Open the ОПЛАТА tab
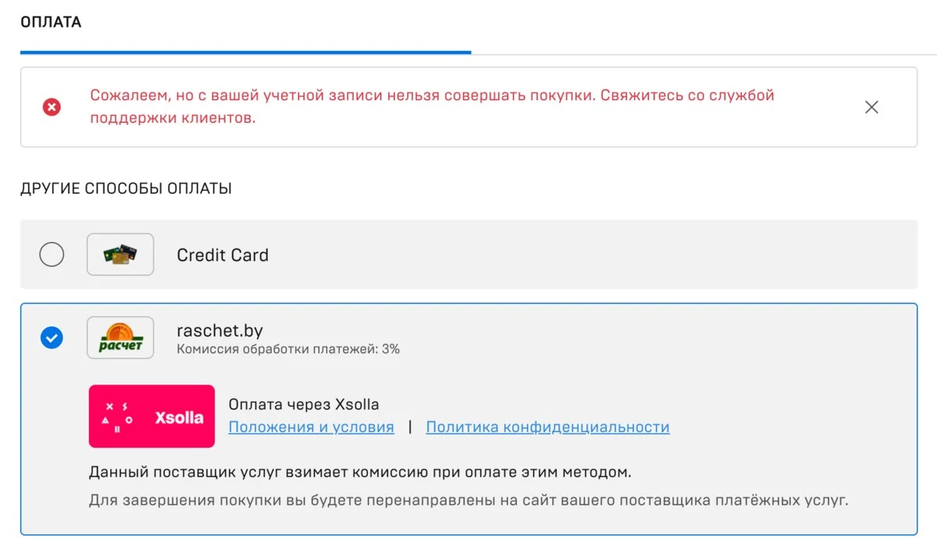The height and width of the screenshot is (547, 937). pyautogui.click(x=51, y=22)
